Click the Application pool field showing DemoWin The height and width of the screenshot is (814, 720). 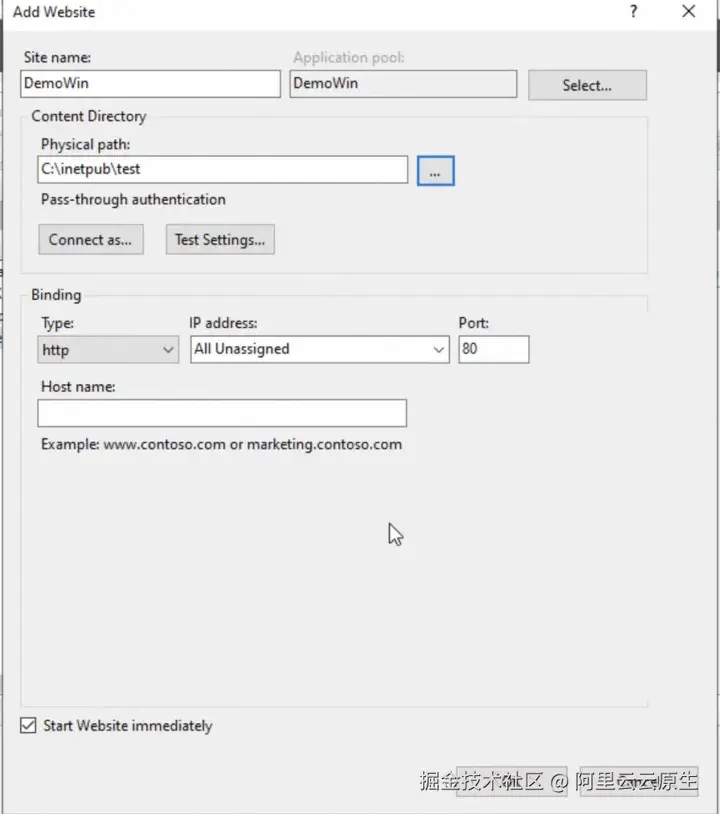tap(403, 84)
